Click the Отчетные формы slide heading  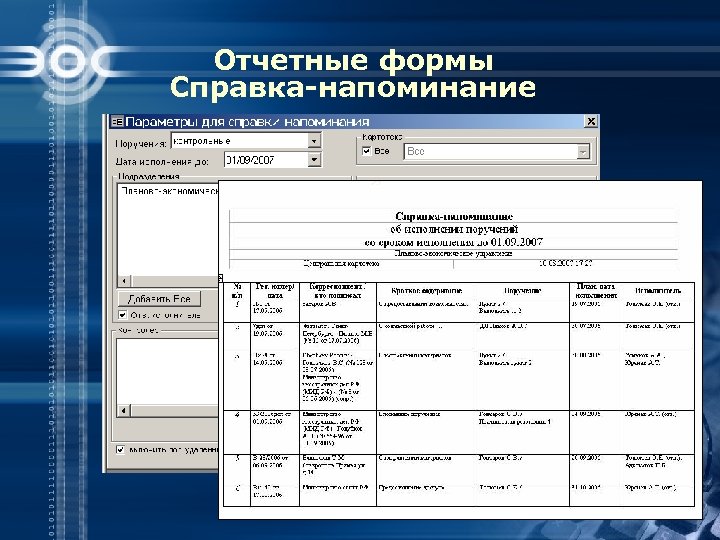[354, 61]
